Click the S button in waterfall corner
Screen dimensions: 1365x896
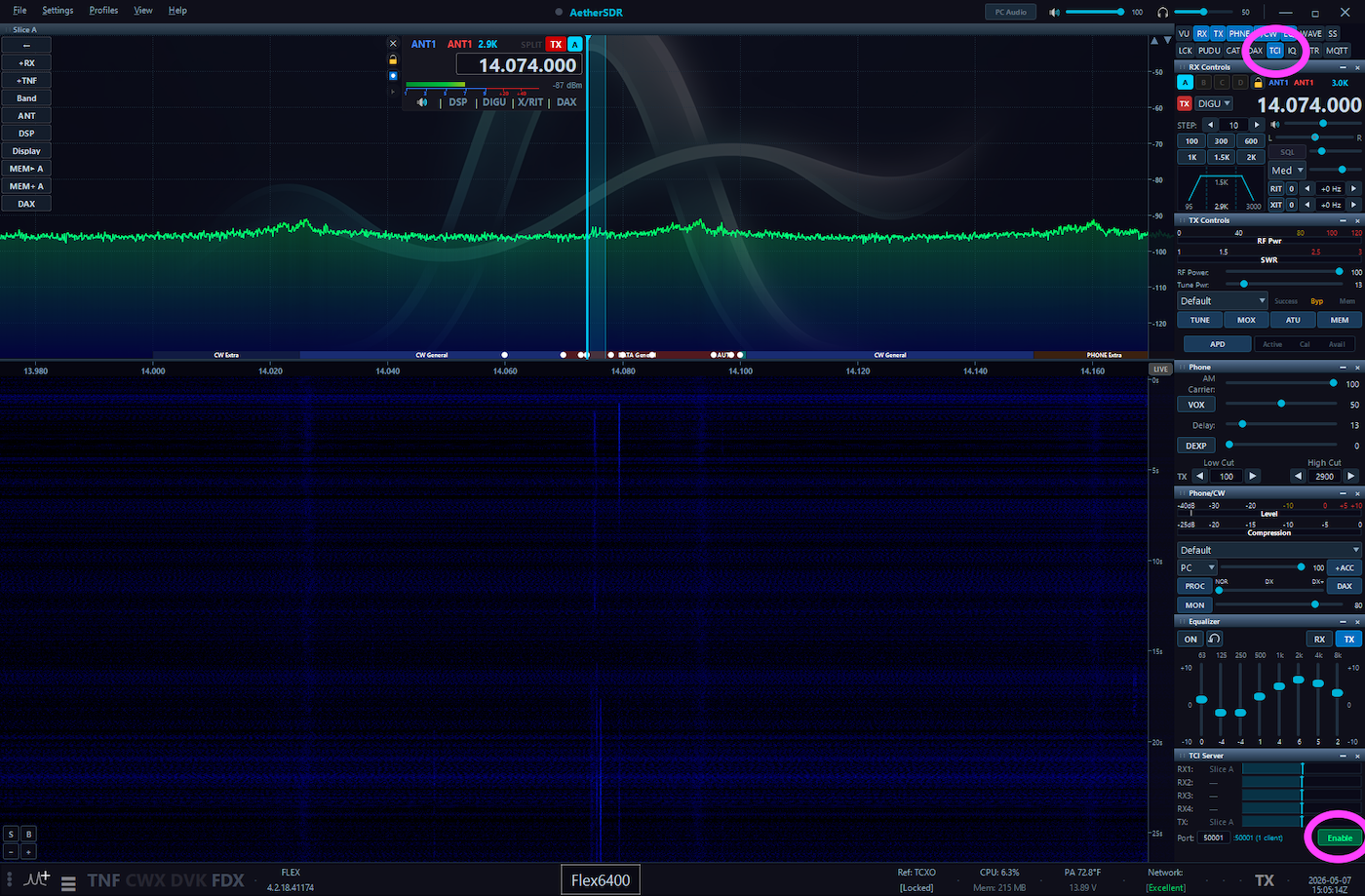(11, 834)
